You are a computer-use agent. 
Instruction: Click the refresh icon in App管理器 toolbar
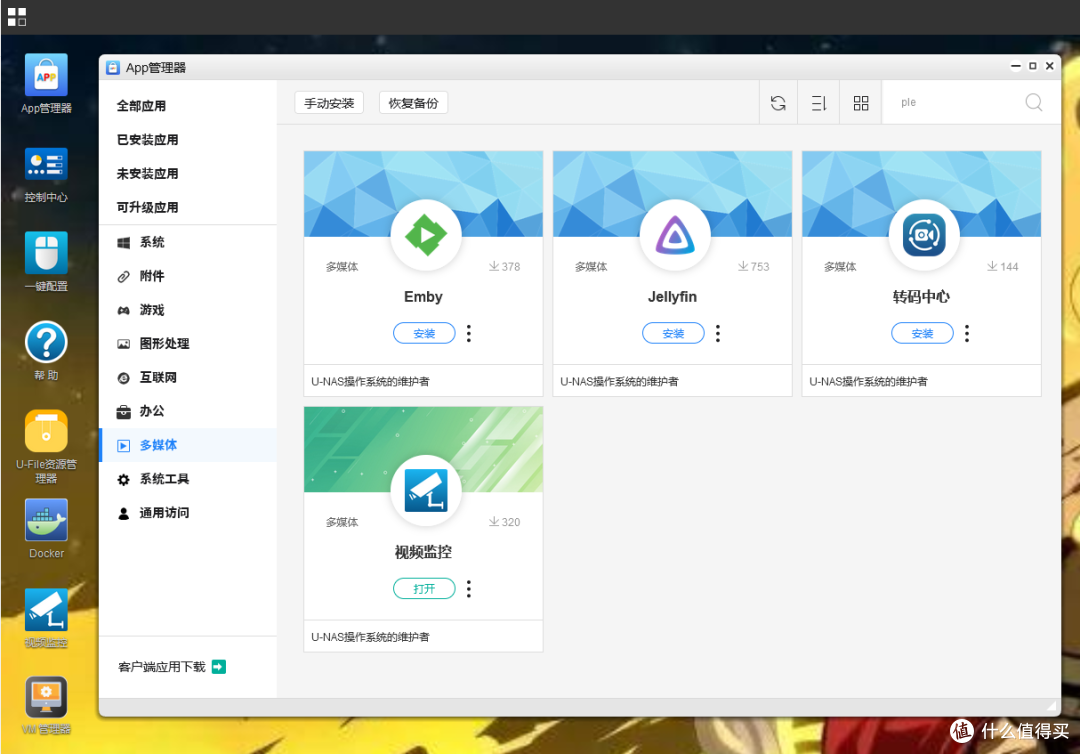coord(778,102)
